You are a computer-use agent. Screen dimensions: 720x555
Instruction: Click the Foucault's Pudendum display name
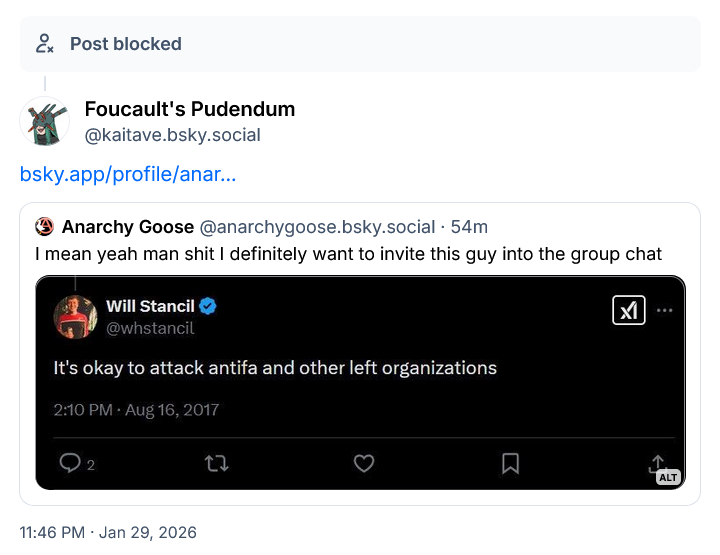tap(189, 109)
